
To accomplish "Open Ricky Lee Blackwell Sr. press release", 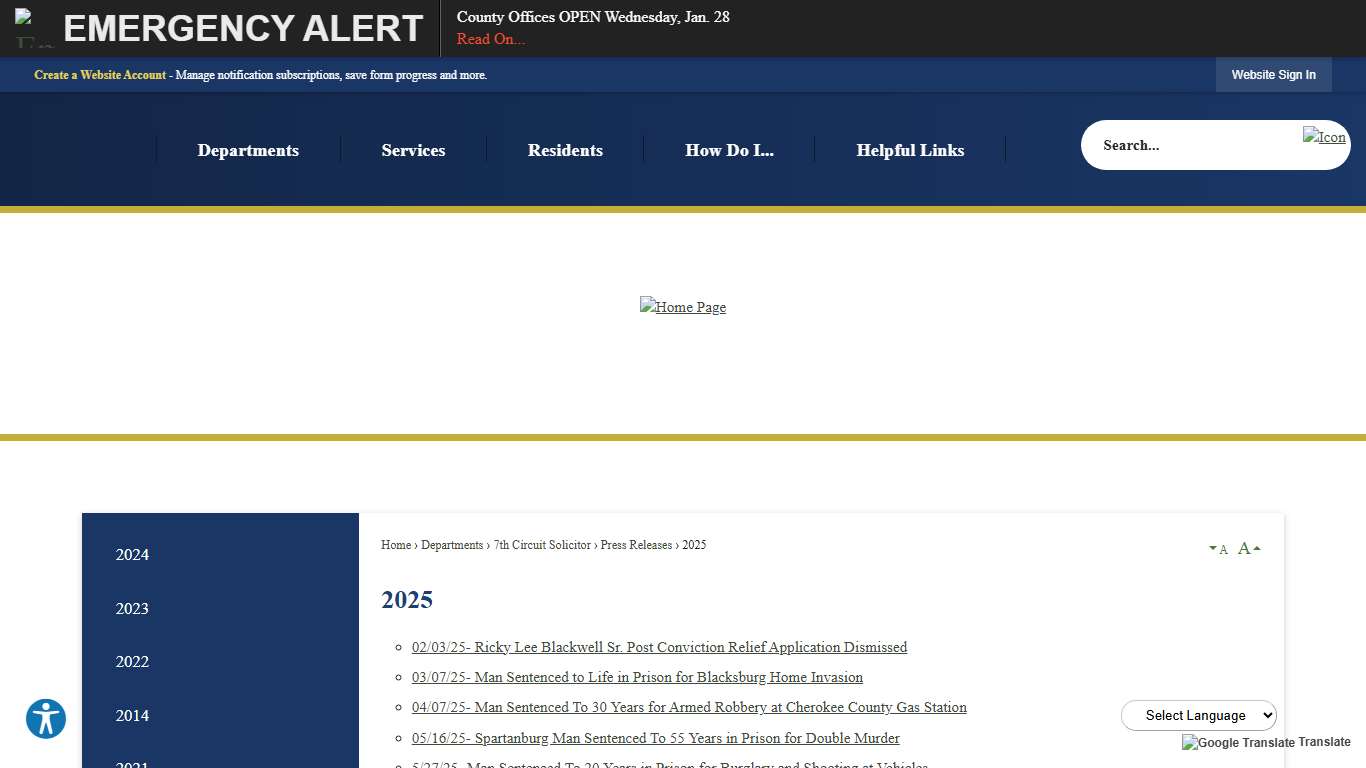I will tap(659, 647).
